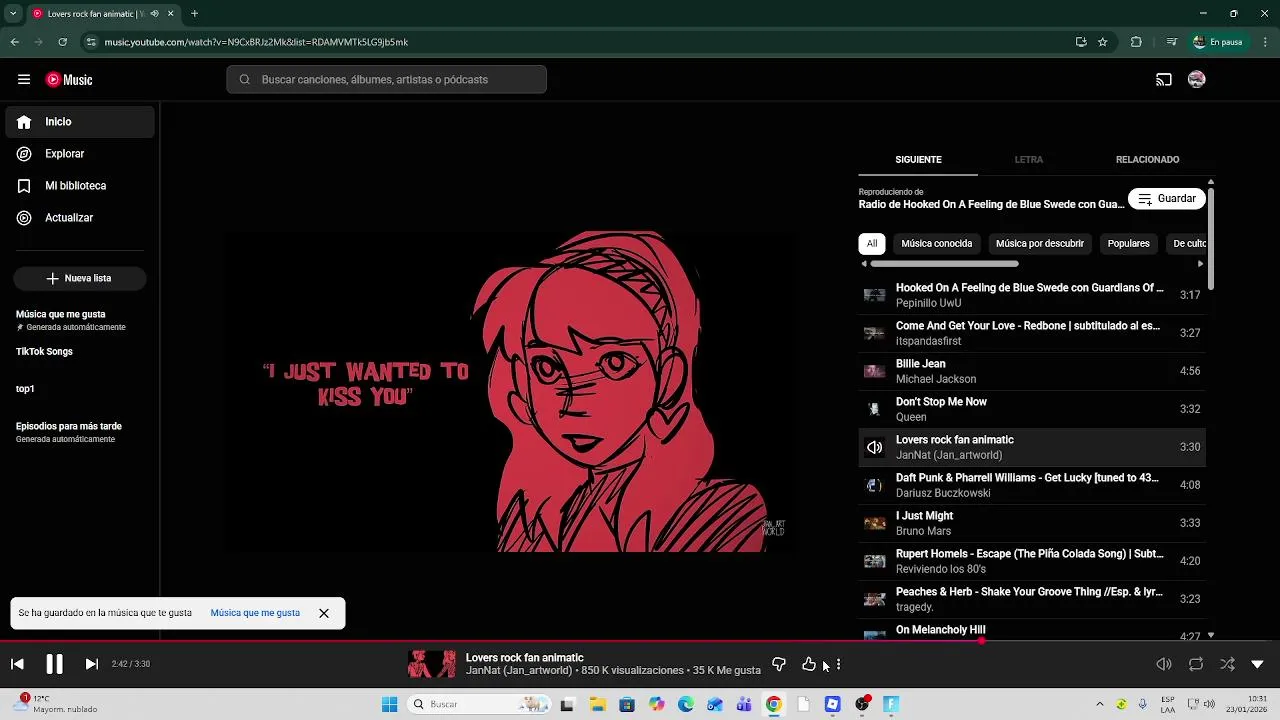Click the speaker icon on Lovers rock row
Screen dimensions: 1280x720
pyautogui.click(x=874, y=447)
